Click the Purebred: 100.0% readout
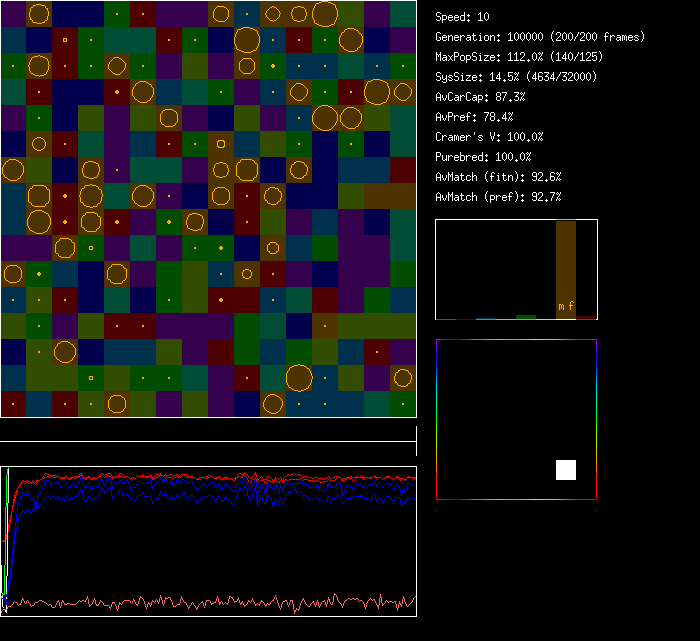 tap(483, 157)
